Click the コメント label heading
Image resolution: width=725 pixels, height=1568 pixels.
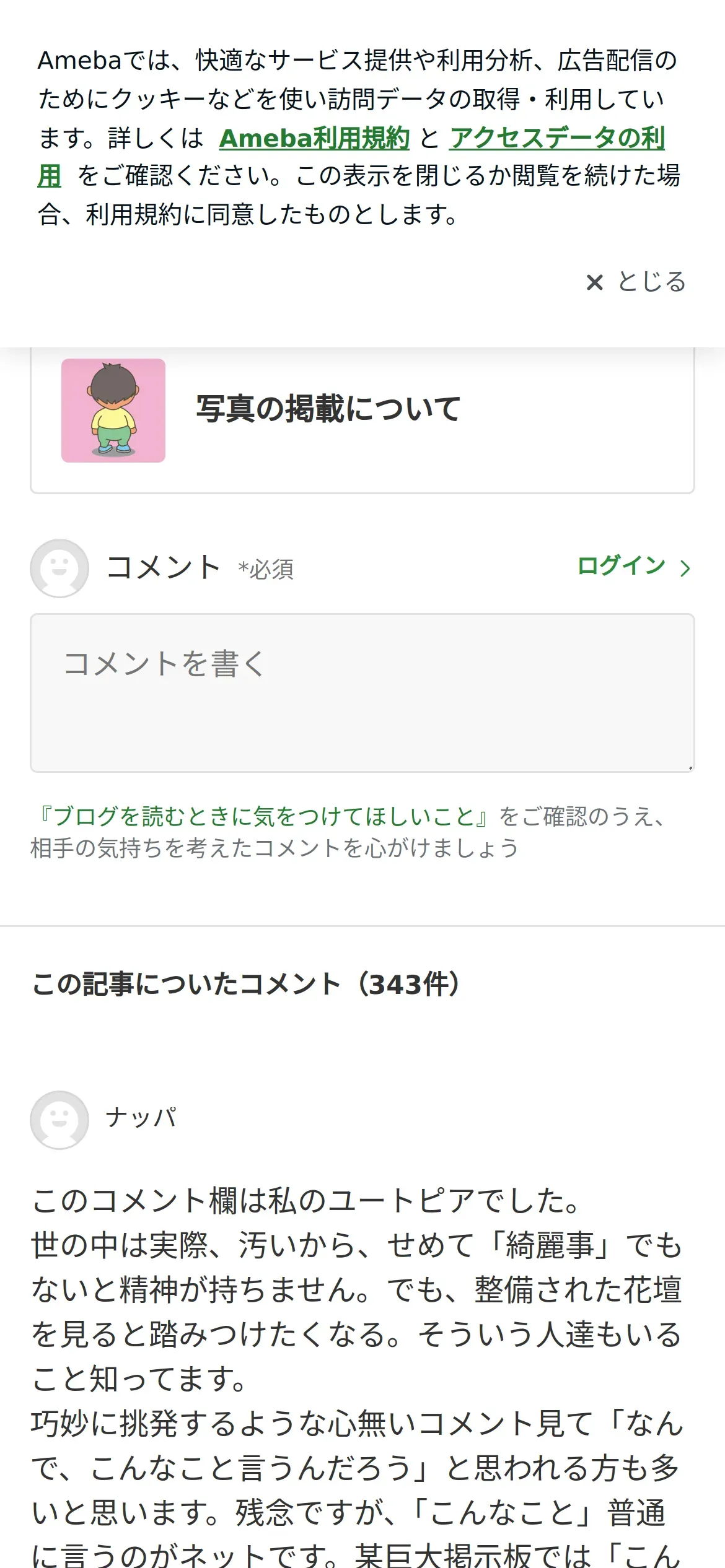(164, 567)
